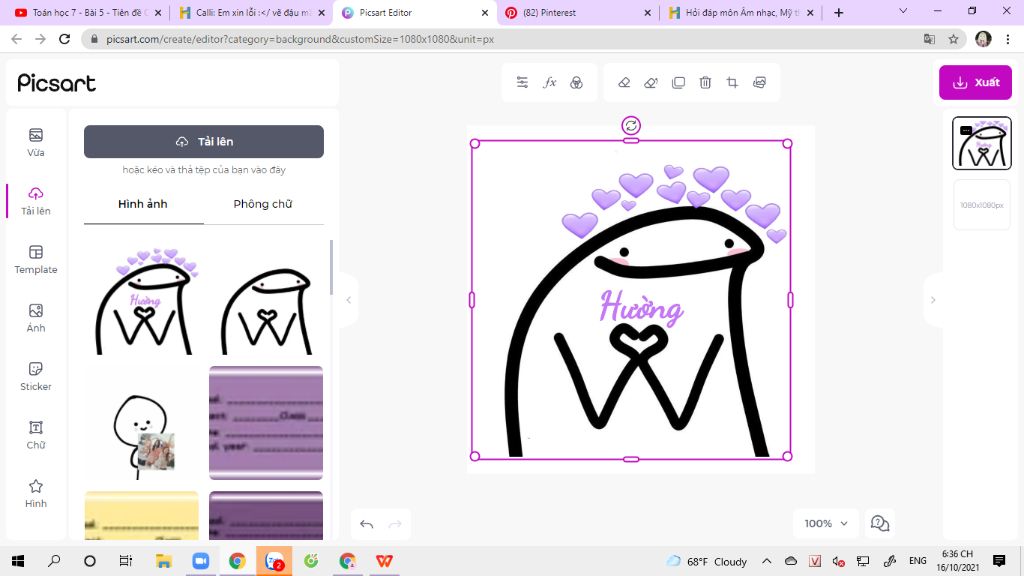The image size is (1024, 576).
Task: Select the Crop tool
Action: tap(732, 82)
